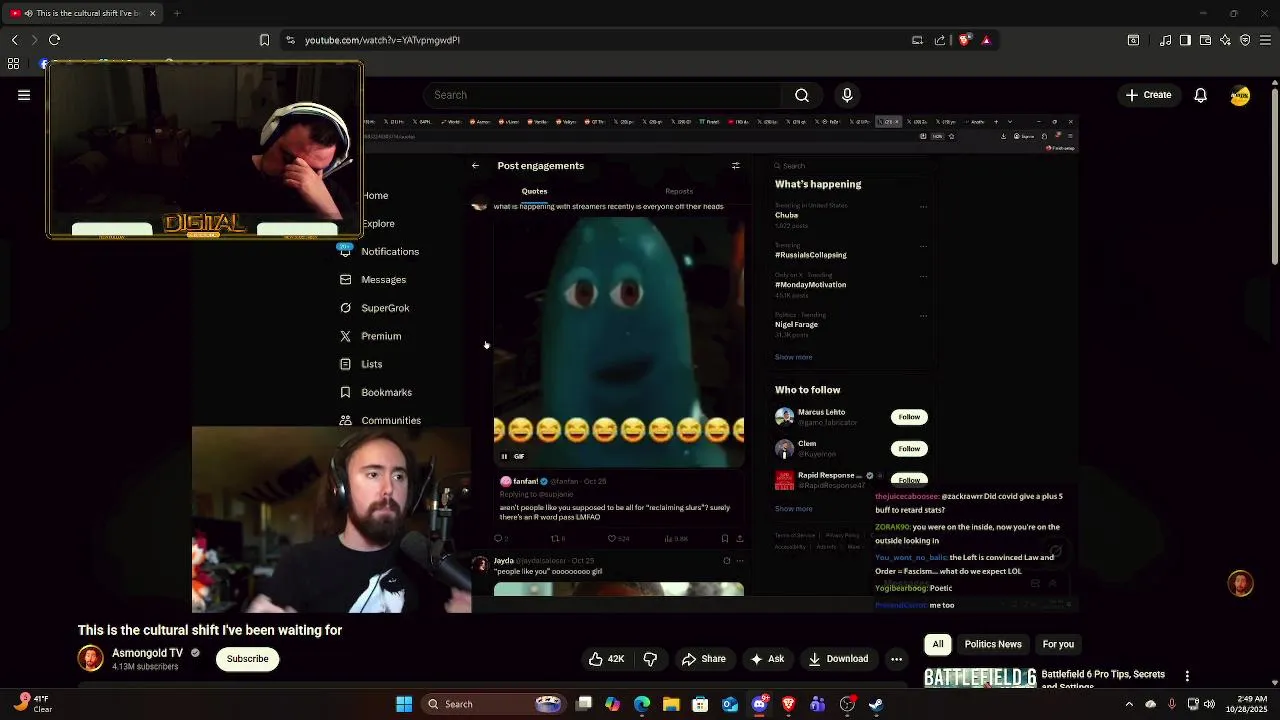This screenshot has height=720, width=1280.
Task: Expand the hidden system tray icons
Action: (x=1129, y=704)
